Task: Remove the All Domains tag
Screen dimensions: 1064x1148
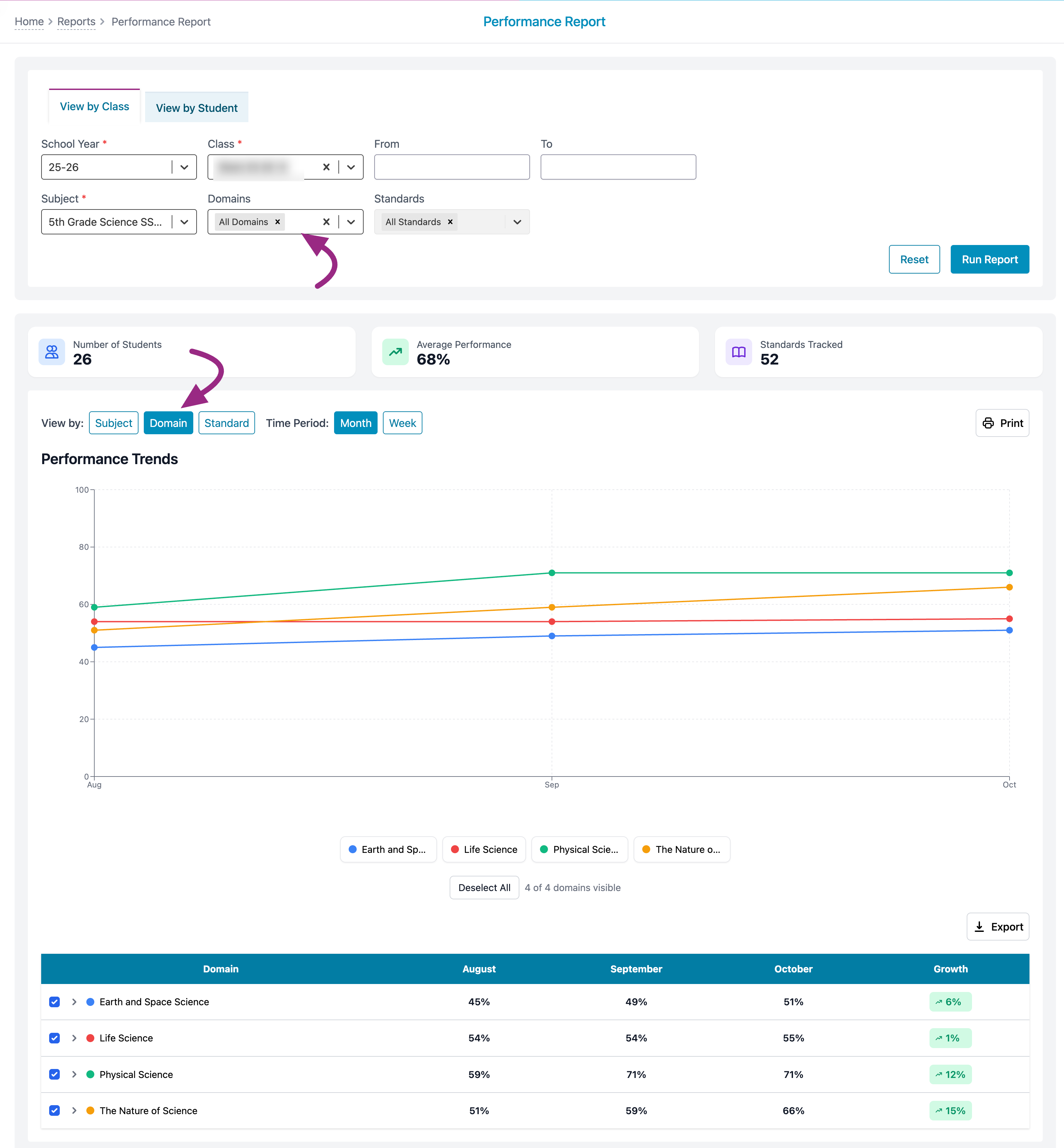Action: click(x=278, y=222)
